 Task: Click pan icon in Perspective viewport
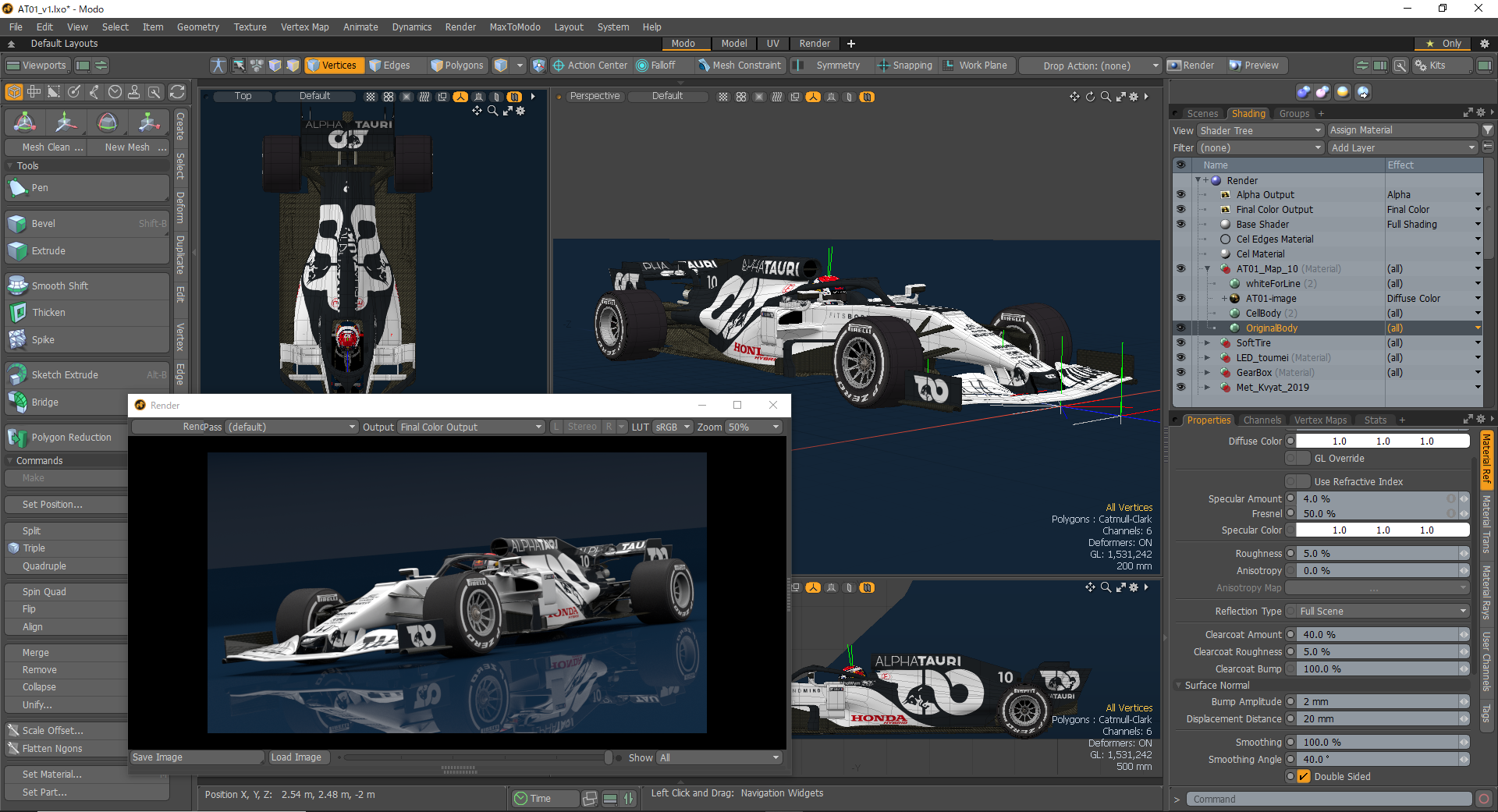[1074, 97]
